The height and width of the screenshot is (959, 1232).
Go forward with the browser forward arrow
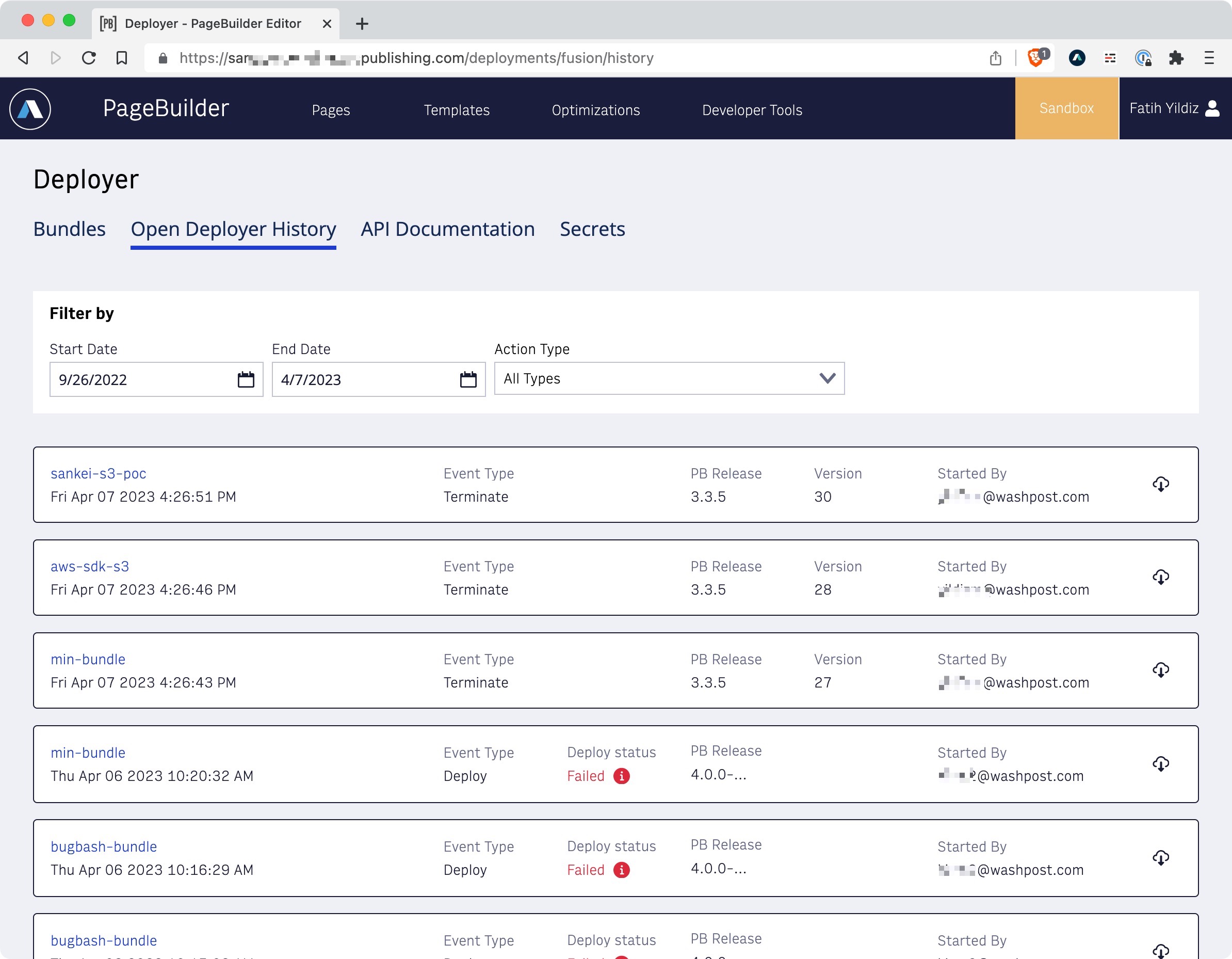point(55,58)
